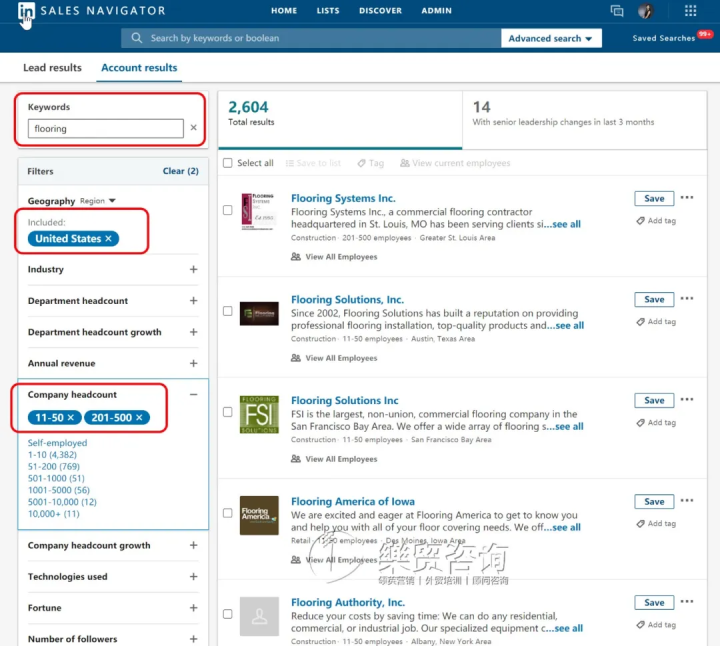
Task: Switch to Lead results tab
Action: [52, 67]
